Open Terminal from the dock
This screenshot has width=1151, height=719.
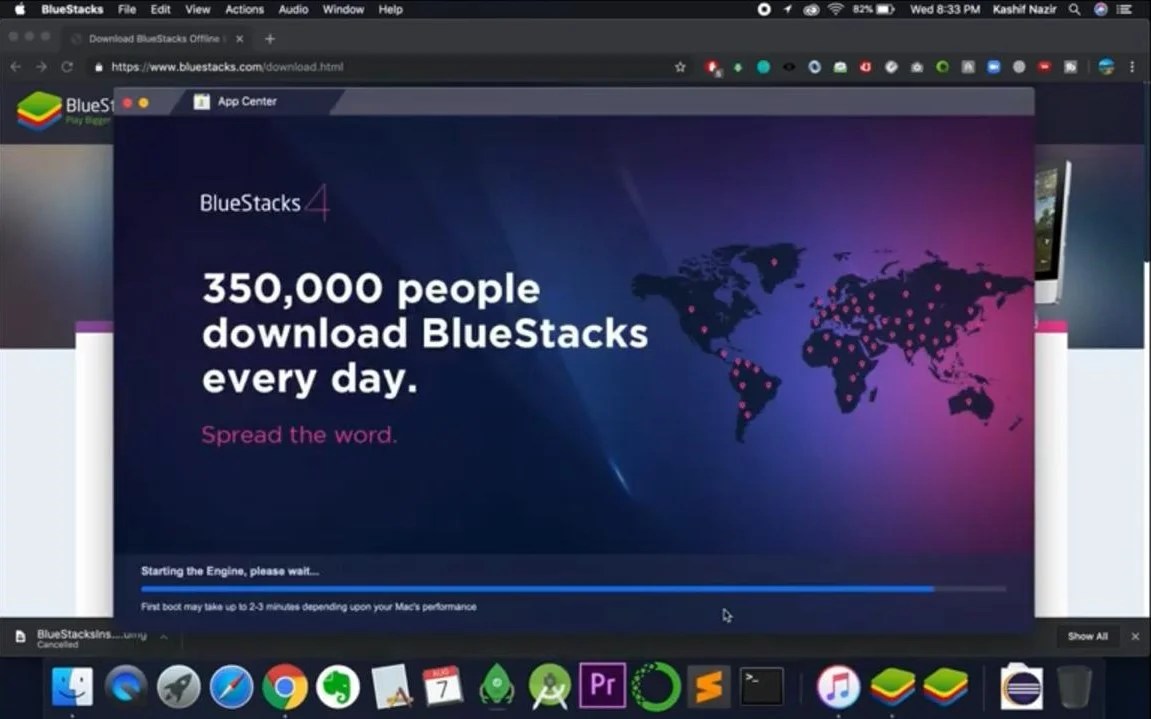pos(761,686)
